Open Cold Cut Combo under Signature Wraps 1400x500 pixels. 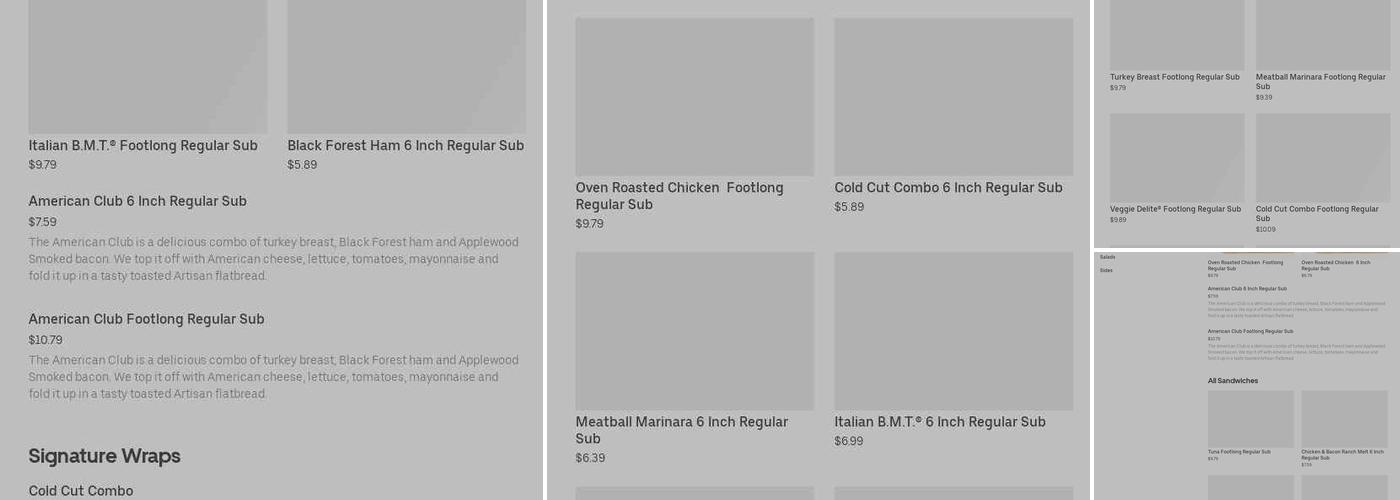tap(81, 491)
